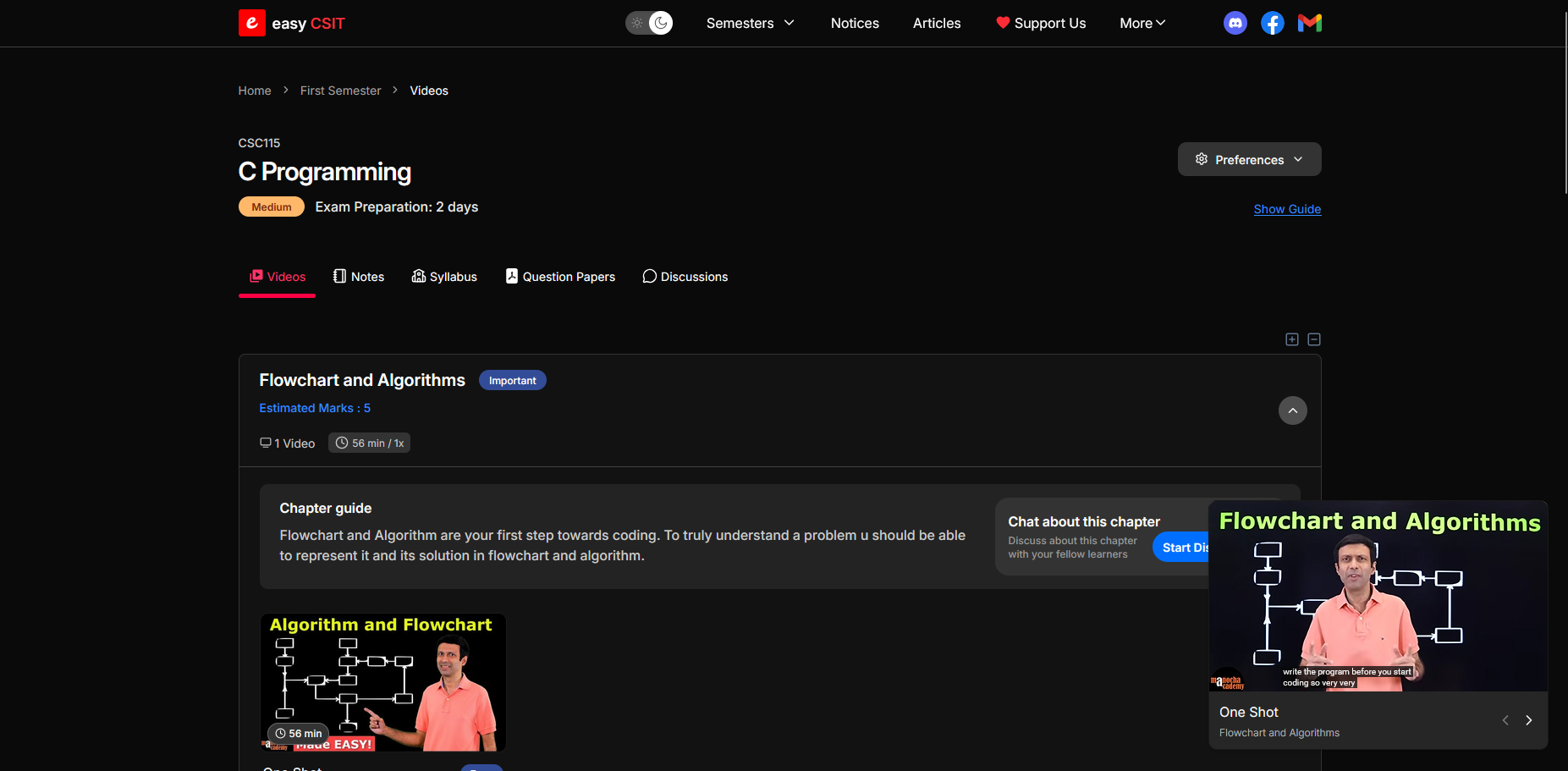Screen dimensions: 1568x771
Task: Switch to the Notes tab
Action: tap(359, 277)
